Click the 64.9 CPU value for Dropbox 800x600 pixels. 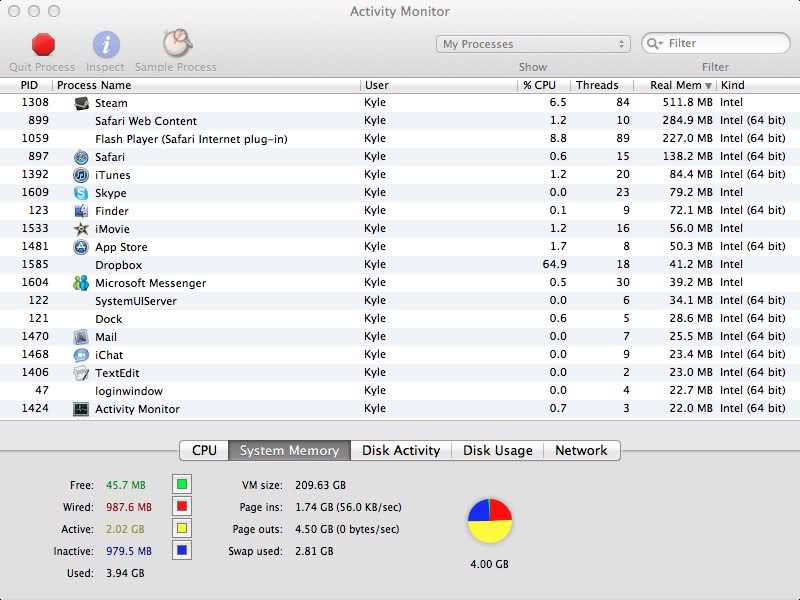[x=555, y=264]
